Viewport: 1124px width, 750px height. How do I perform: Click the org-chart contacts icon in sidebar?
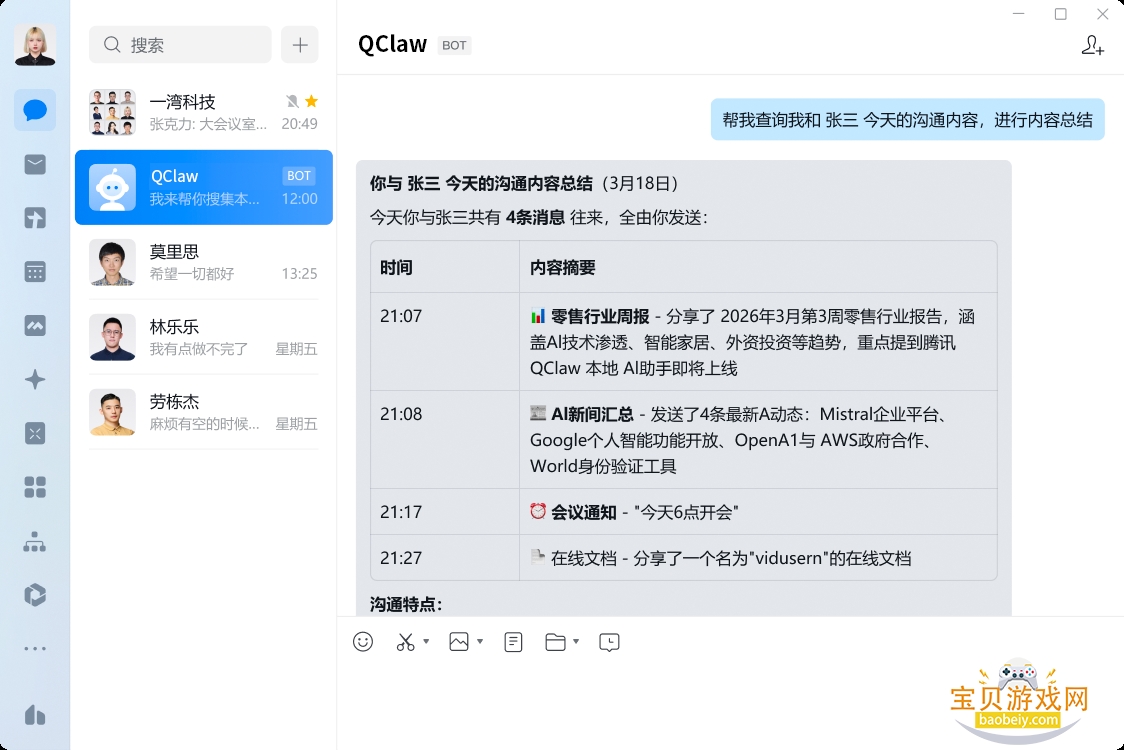coord(35,541)
